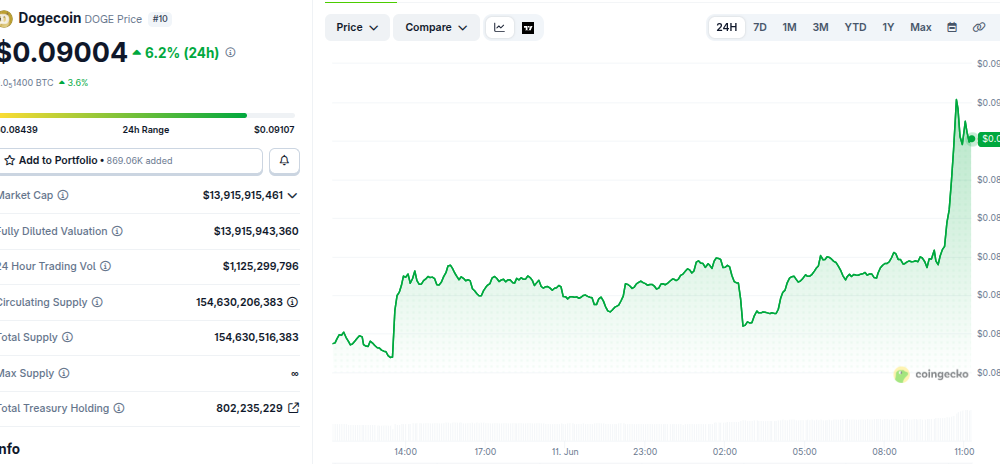Image resolution: width=1000 pixels, height=464 pixels.
Task: Open Max Supply info icon
Action: [64, 373]
